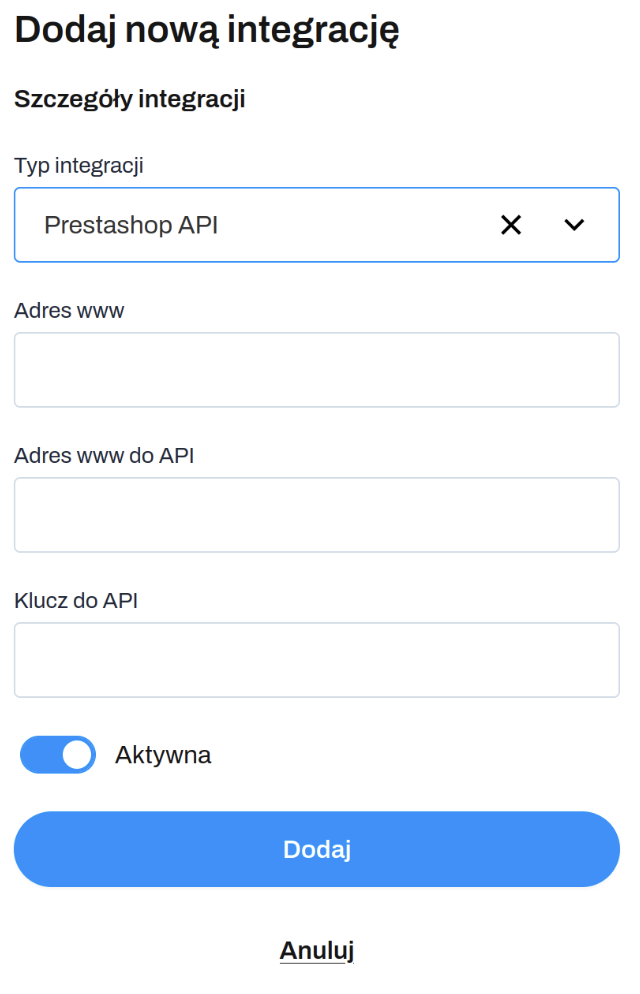Expand the Typ integracji dropdown chevron
This screenshot has width=640, height=994.
pos(574,225)
